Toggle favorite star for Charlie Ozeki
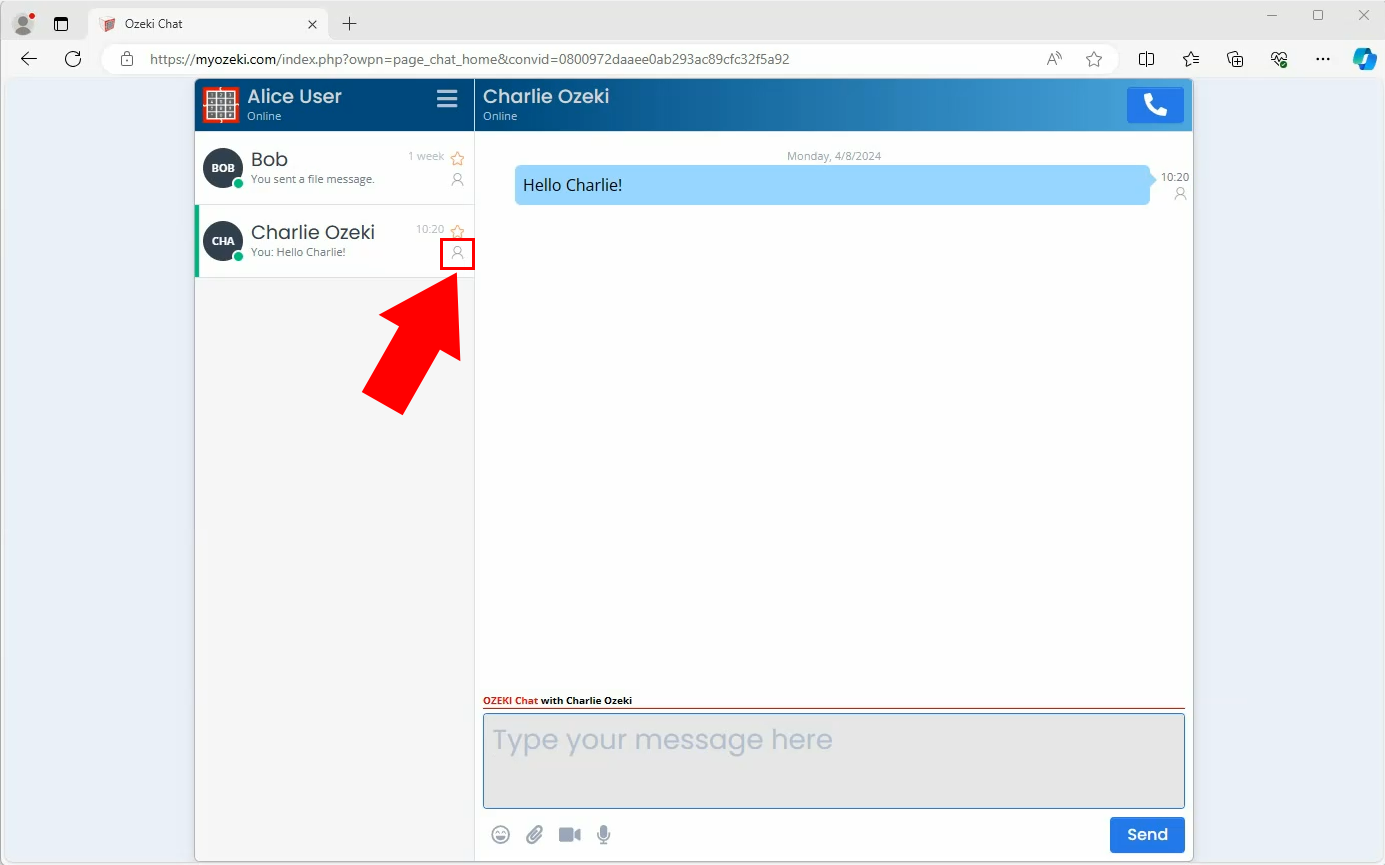The height and width of the screenshot is (865, 1385). click(x=457, y=231)
